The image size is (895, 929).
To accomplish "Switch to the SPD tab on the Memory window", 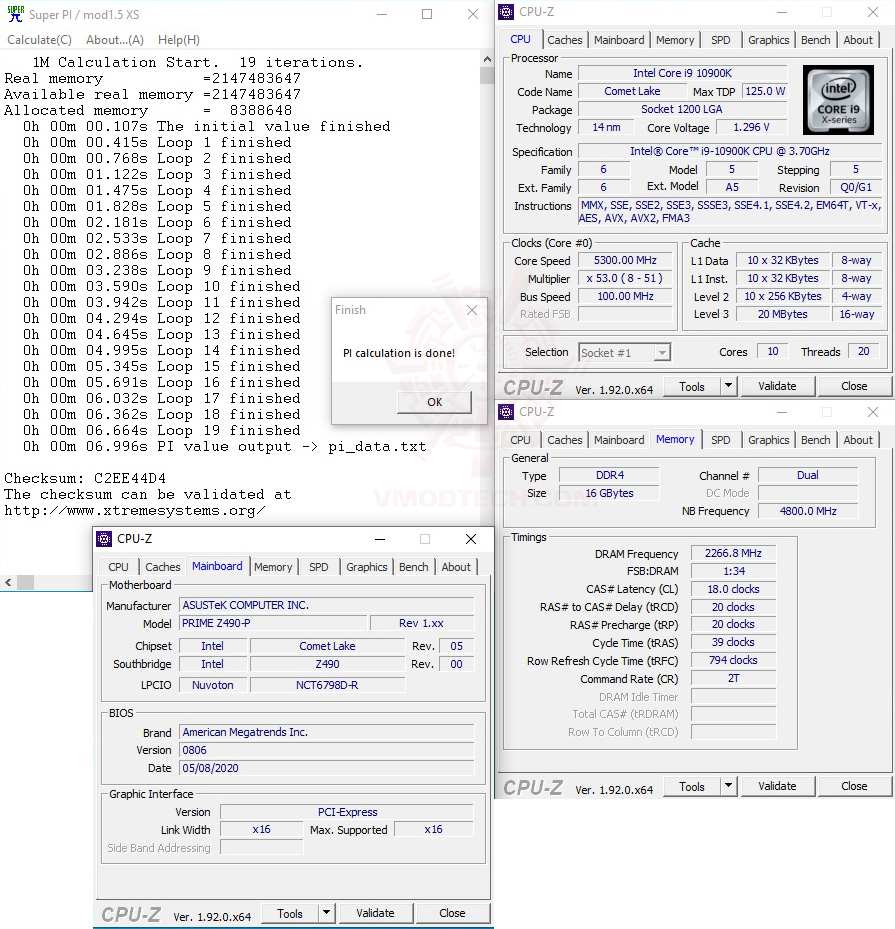I will tap(719, 439).
